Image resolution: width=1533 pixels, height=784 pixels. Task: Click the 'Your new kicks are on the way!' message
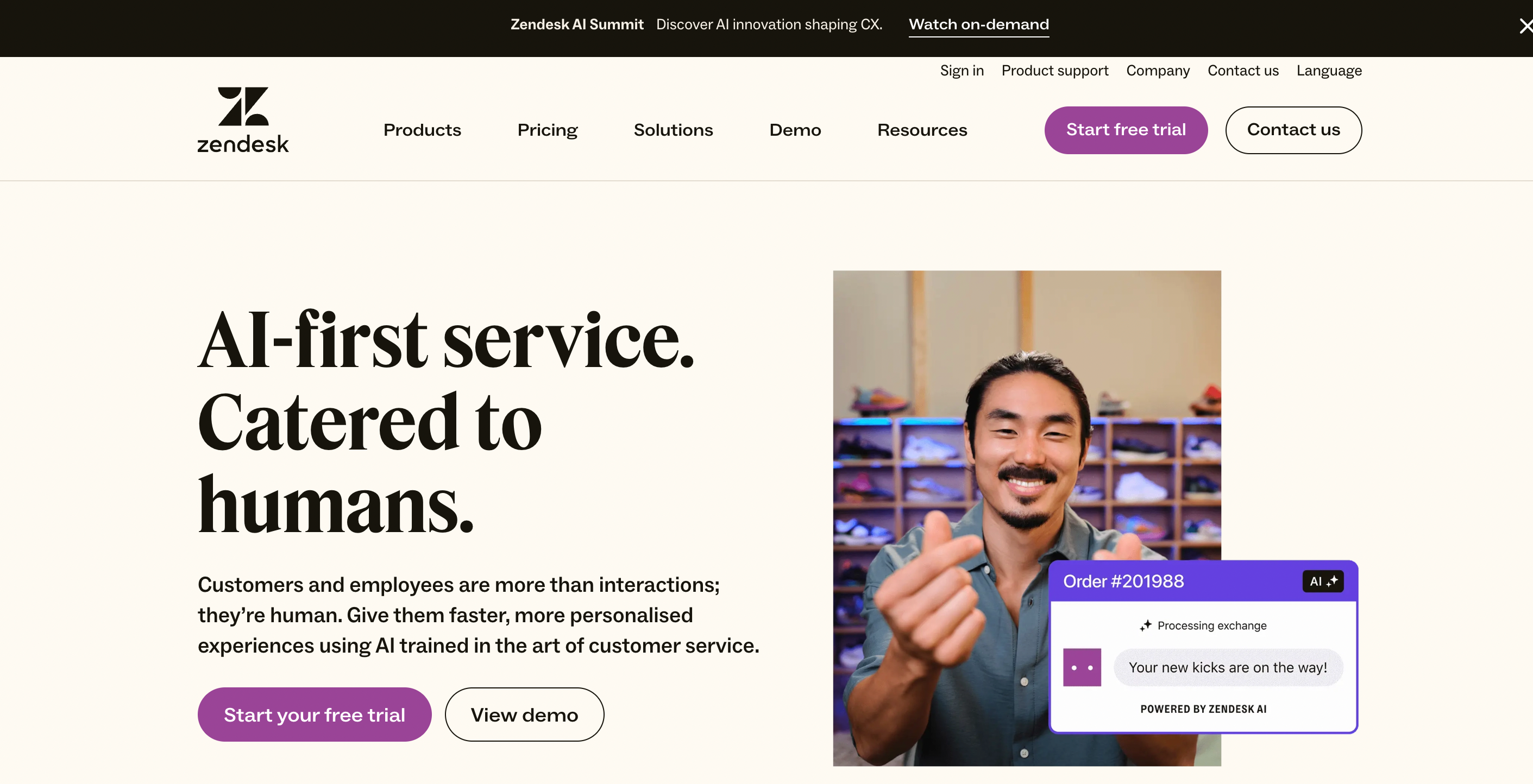pyautogui.click(x=1228, y=667)
